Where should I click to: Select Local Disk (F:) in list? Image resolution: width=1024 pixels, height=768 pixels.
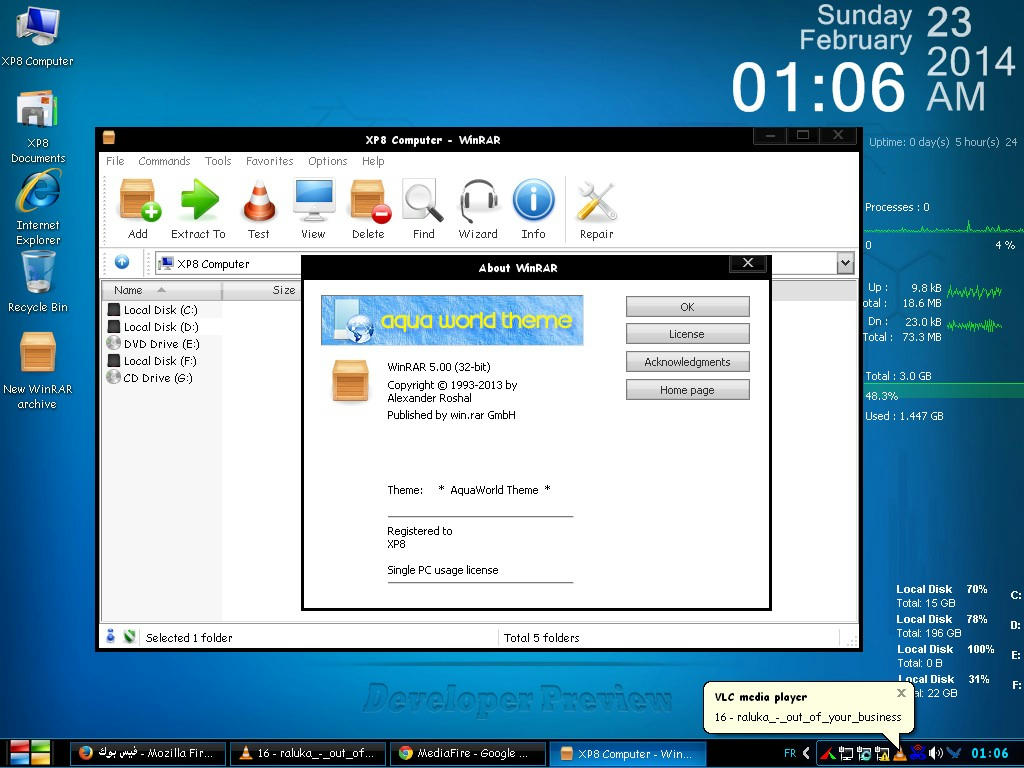click(152, 360)
